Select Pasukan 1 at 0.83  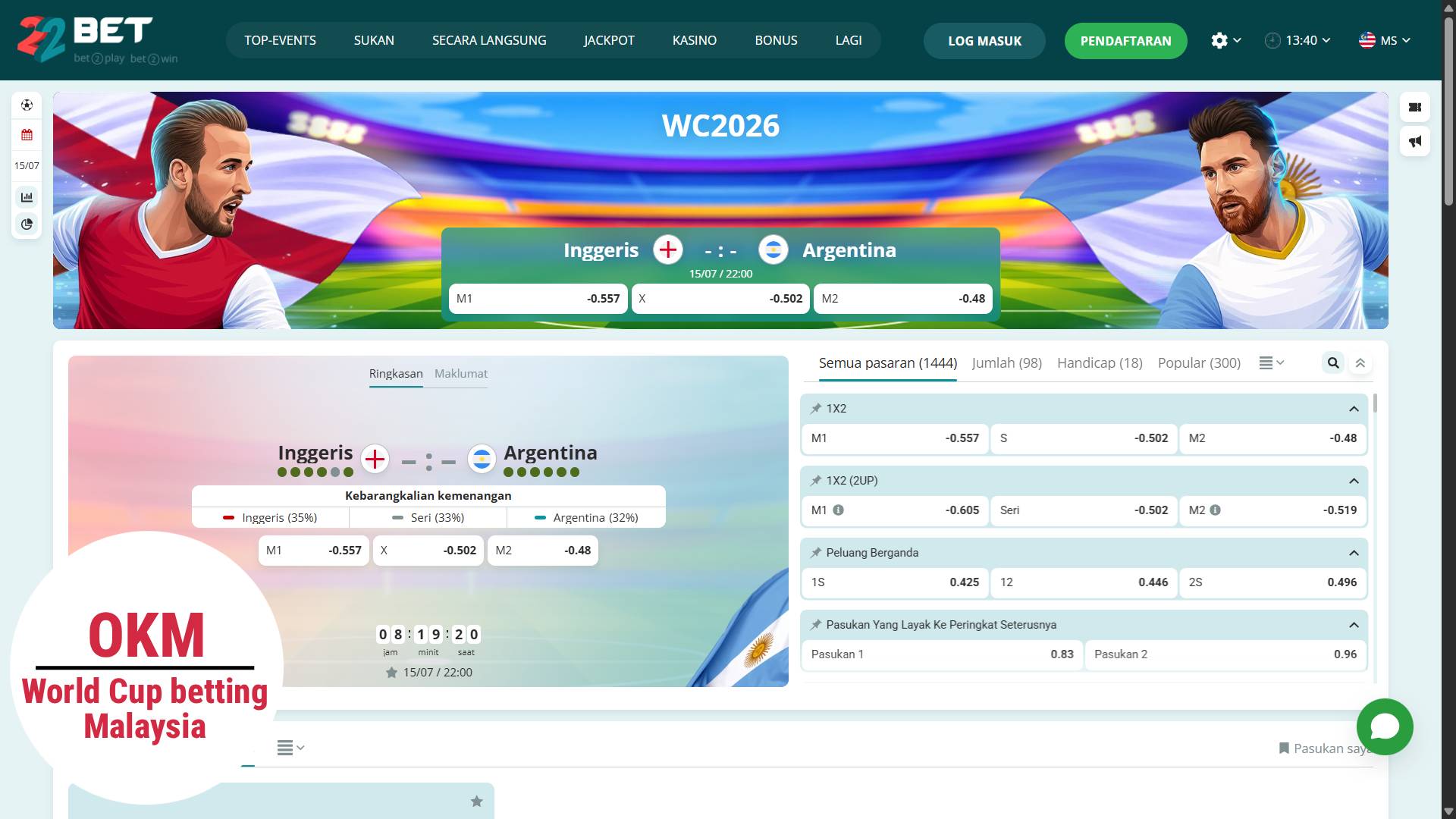click(x=942, y=654)
